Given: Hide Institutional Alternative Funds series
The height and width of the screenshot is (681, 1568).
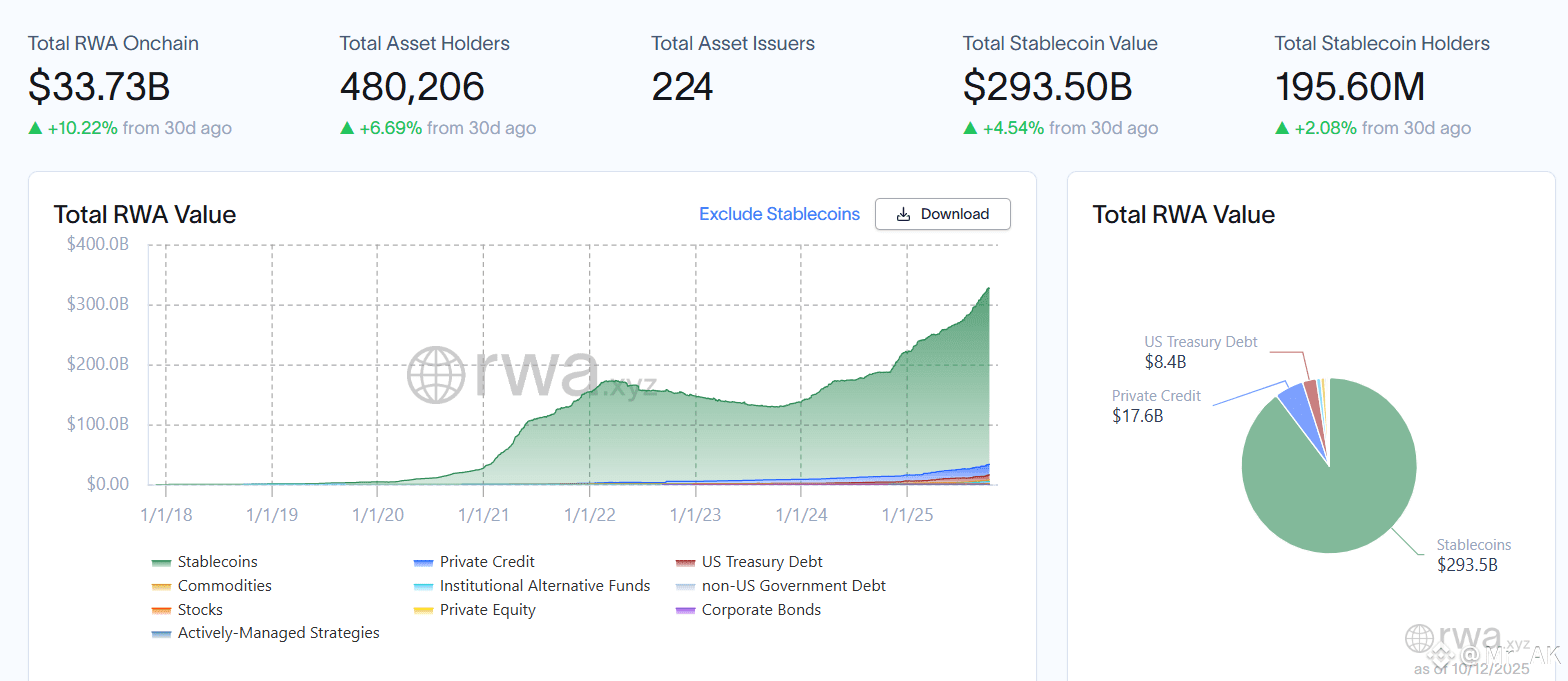Looking at the screenshot, I should coord(545,586).
